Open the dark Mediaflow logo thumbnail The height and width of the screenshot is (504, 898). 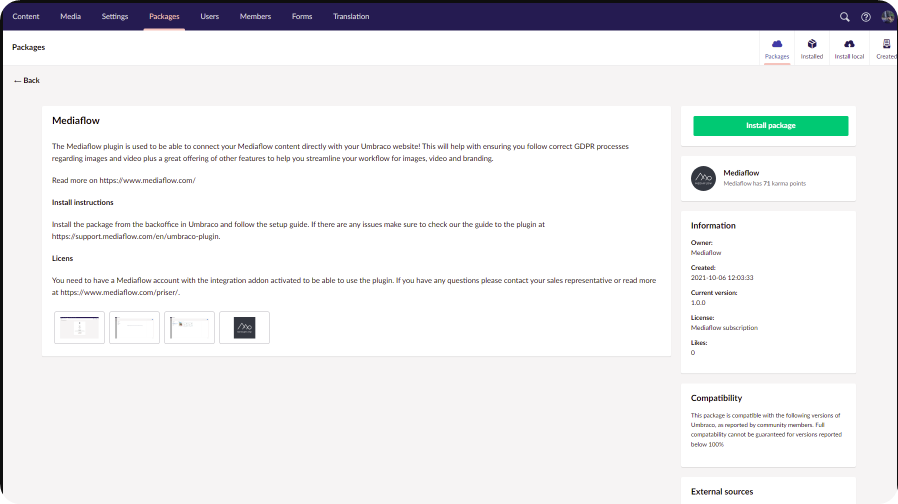(245, 328)
